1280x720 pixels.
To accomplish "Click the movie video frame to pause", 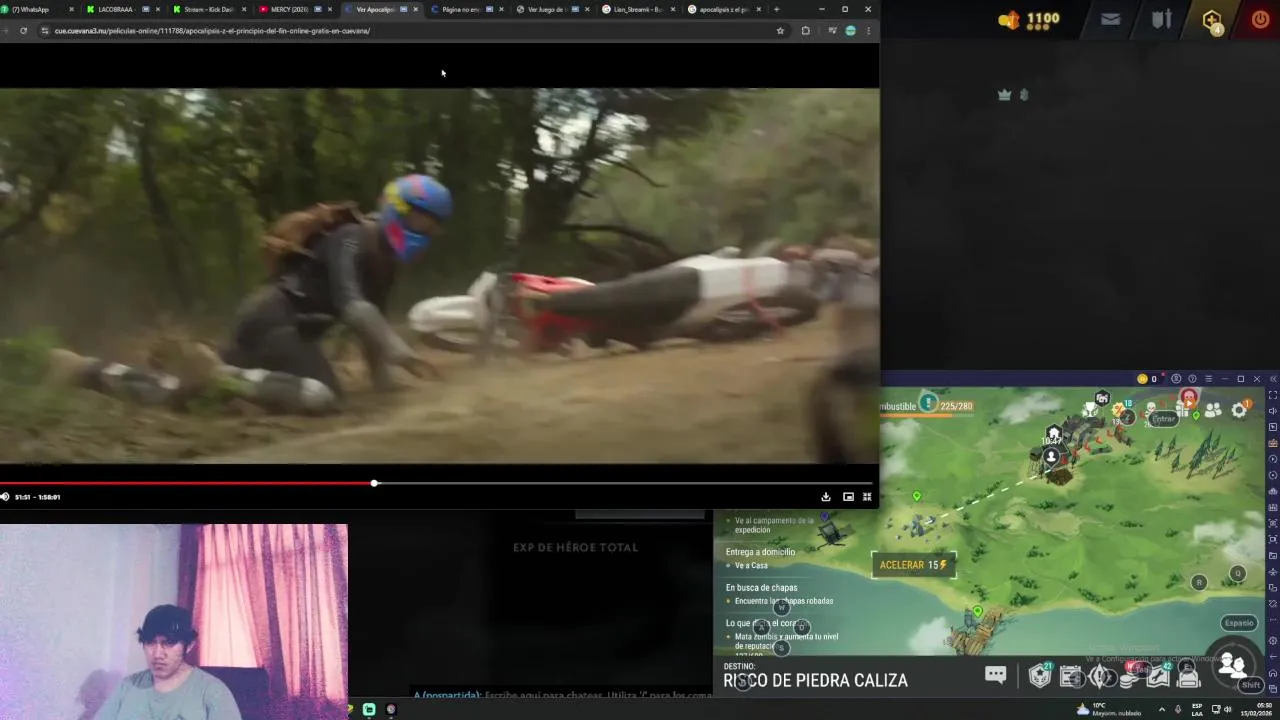I will pos(440,275).
